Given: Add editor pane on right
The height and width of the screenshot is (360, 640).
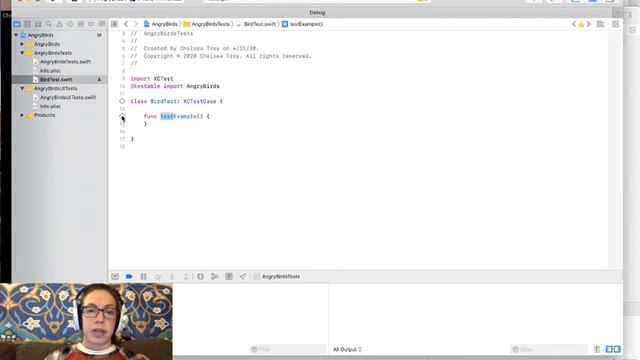Looking at the screenshot, I should point(616,24).
